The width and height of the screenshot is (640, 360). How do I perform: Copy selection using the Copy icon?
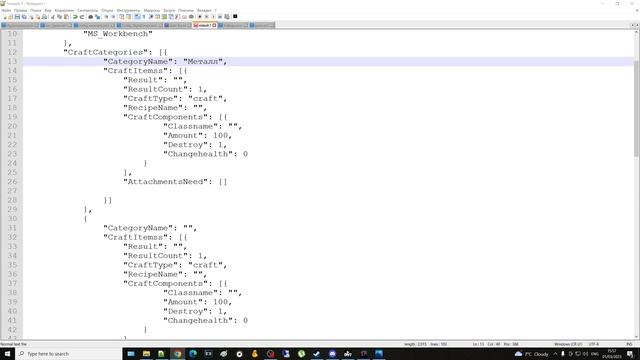point(59,17)
